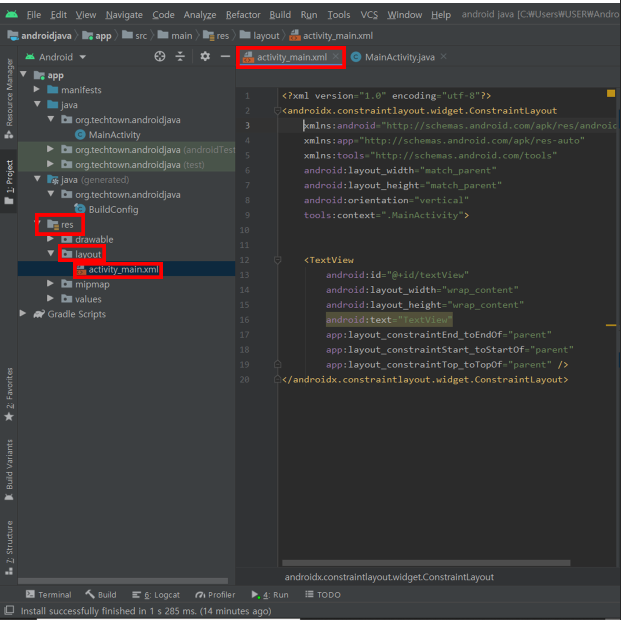Open the Edit menu
This screenshot has height=620, width=621.
tap(58, 15)
